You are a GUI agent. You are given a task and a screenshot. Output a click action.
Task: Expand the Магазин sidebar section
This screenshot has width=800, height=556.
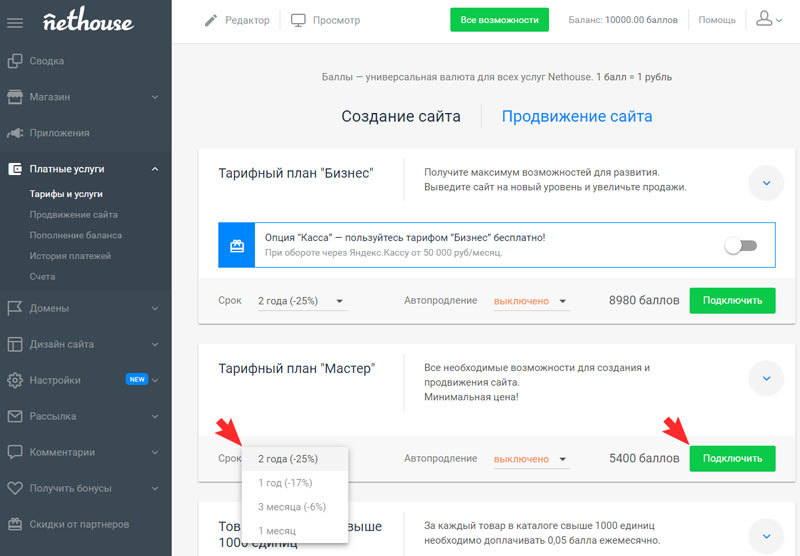click(x=155, y=97)
